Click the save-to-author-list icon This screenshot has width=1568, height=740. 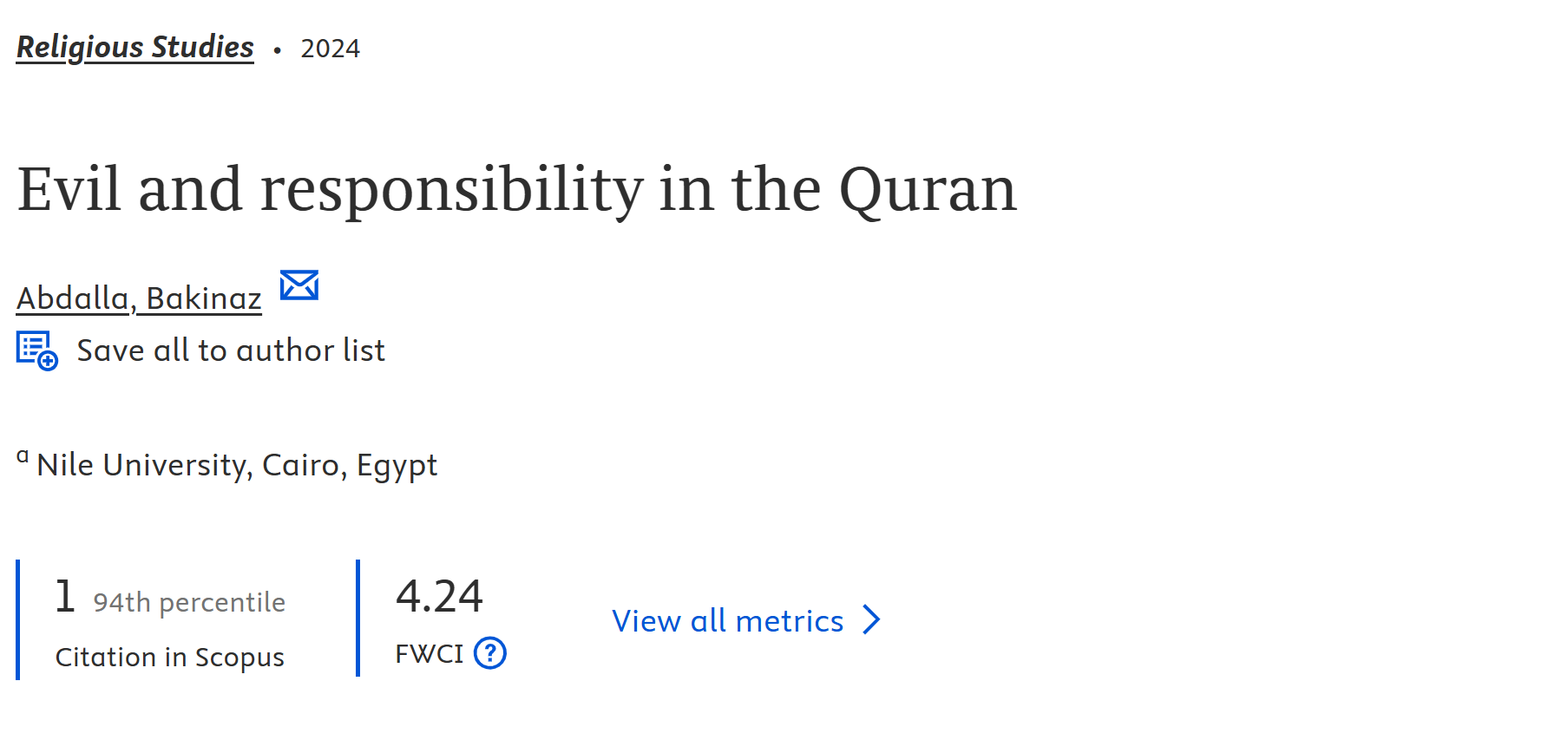coord(37,350)
